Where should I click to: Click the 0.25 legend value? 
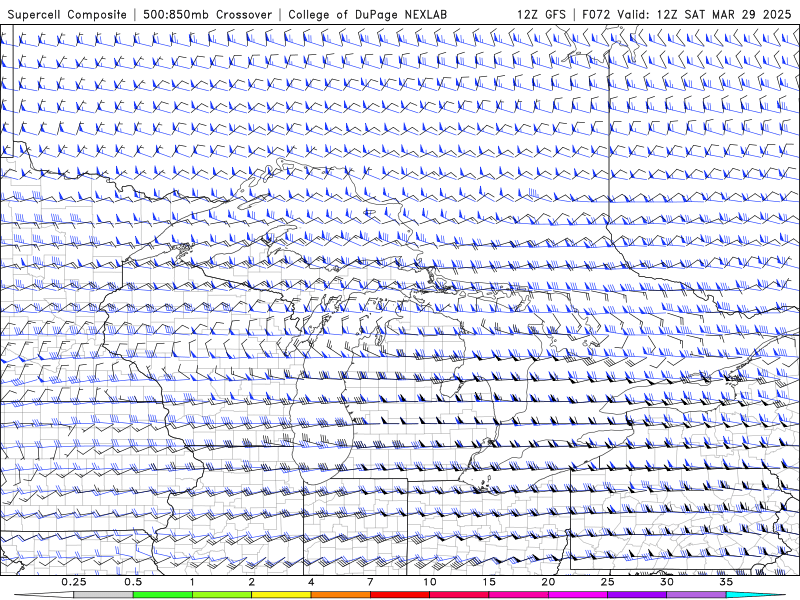[74, 582]
